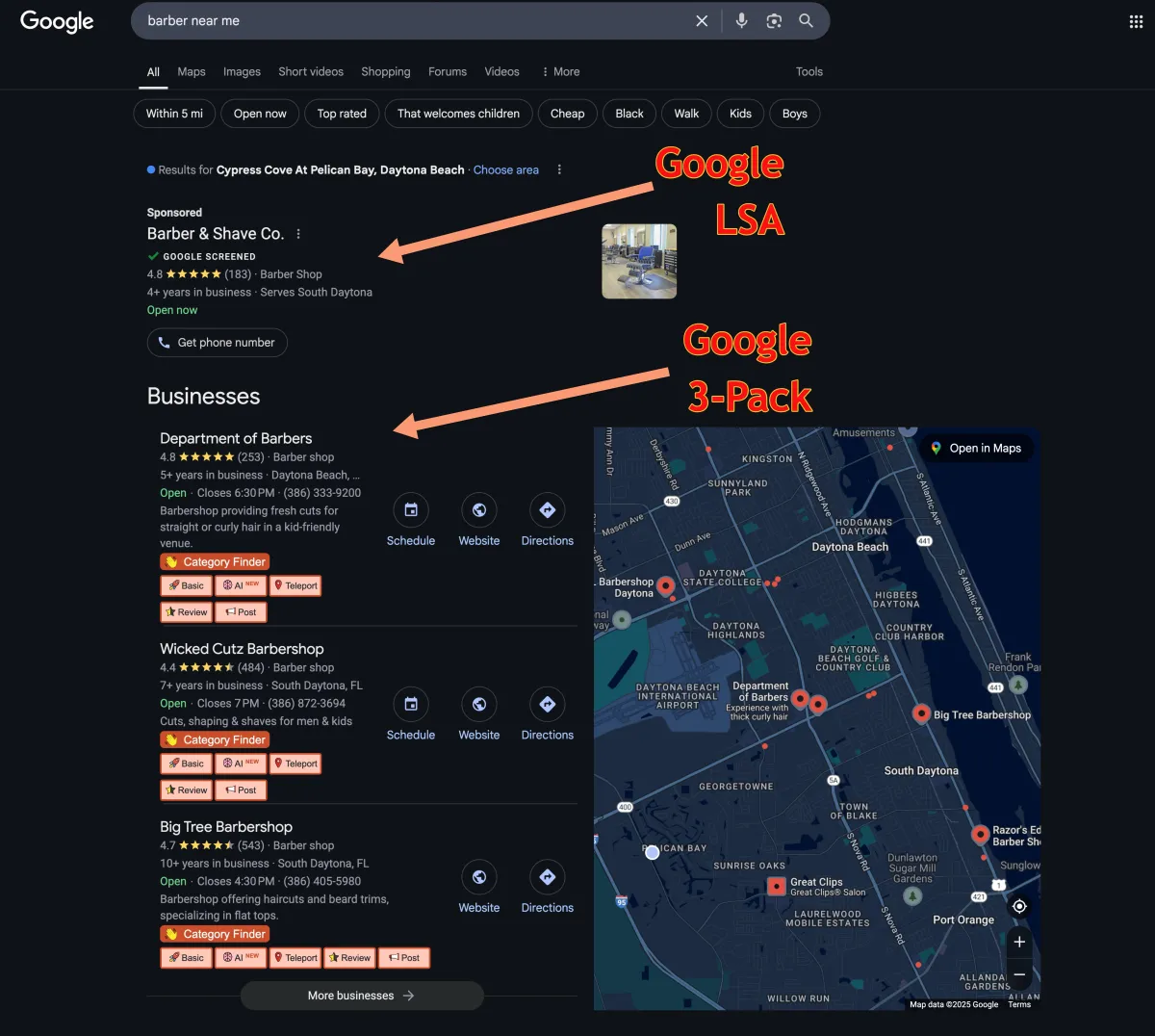This screenshot has height=1036, width=1155.
Task: Open the Barber & Shave Co. photo thumbnail
Action: pos(639,261)
